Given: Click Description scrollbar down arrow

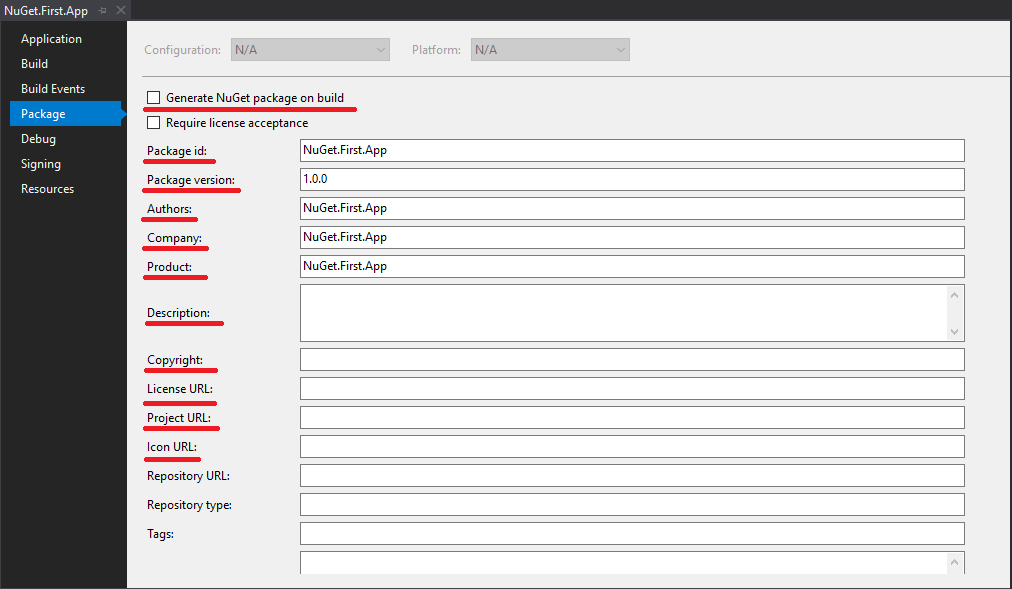Looking at the screenshot, I should [955, 332].
